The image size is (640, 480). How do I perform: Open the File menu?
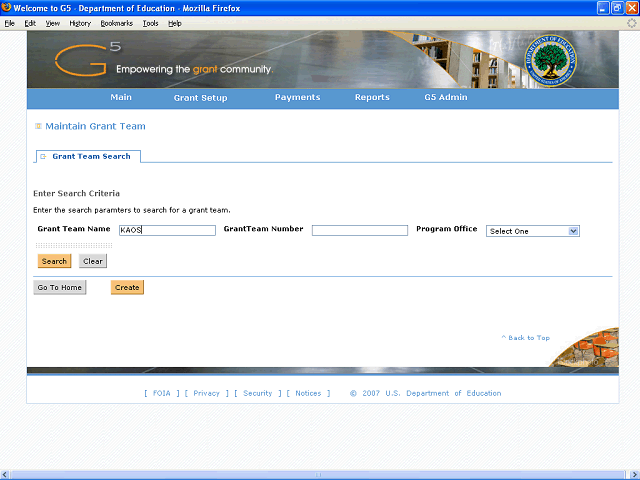[10, 23]
